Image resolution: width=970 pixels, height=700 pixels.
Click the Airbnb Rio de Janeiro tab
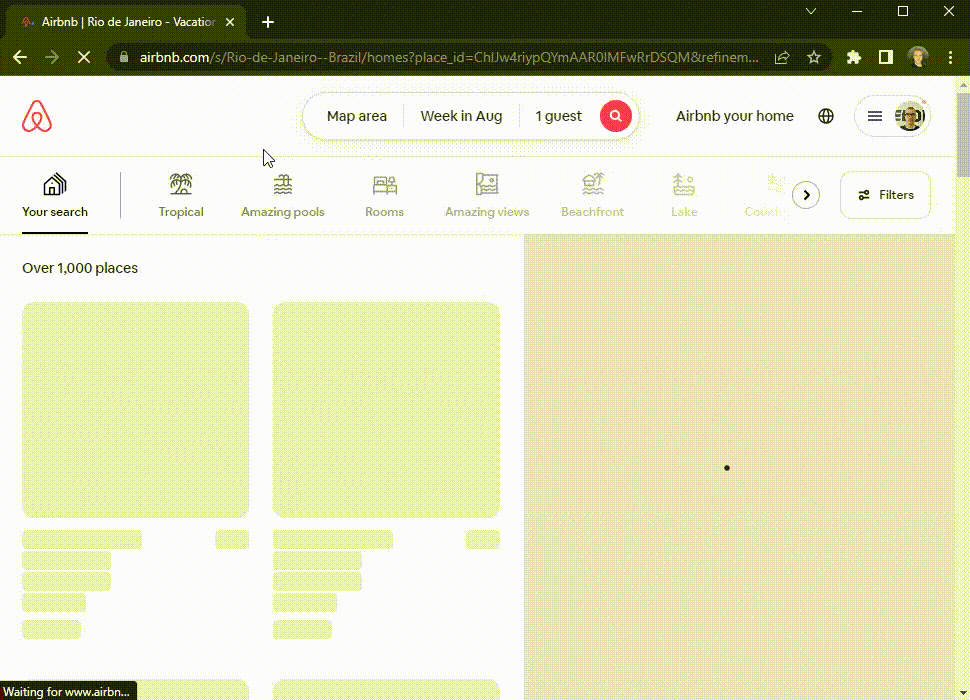pyautogui.click(x=126, y=22)
